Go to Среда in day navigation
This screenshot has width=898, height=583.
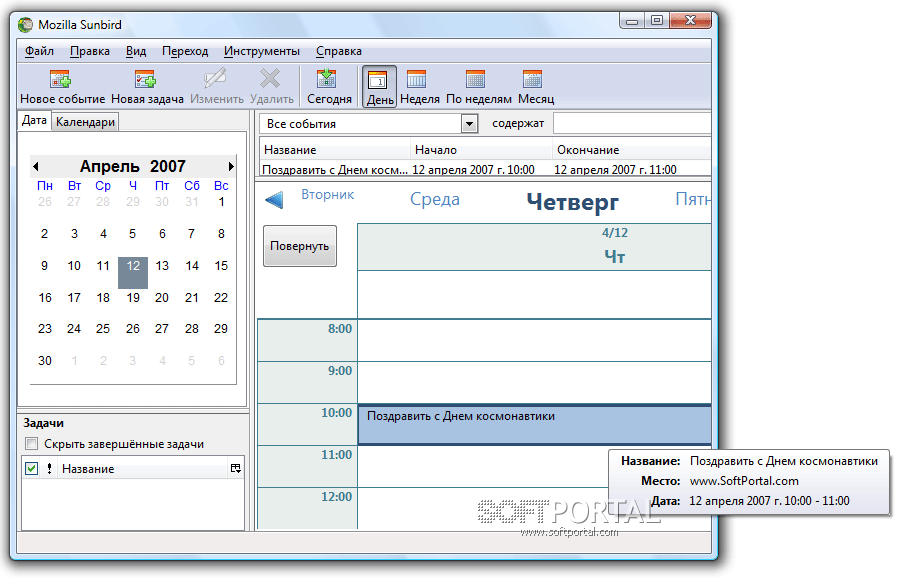point(435,199)
